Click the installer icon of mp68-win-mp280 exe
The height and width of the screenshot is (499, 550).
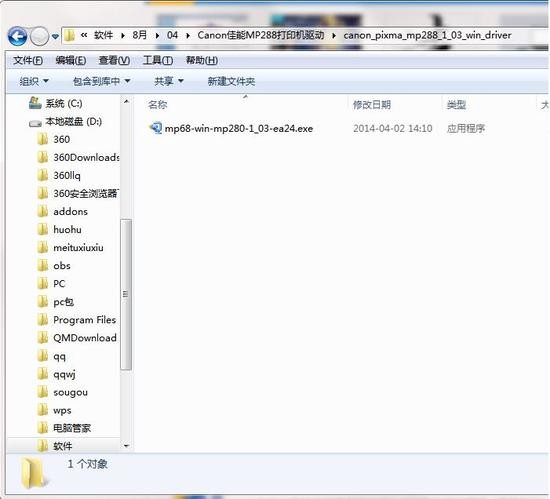point(156,128)
